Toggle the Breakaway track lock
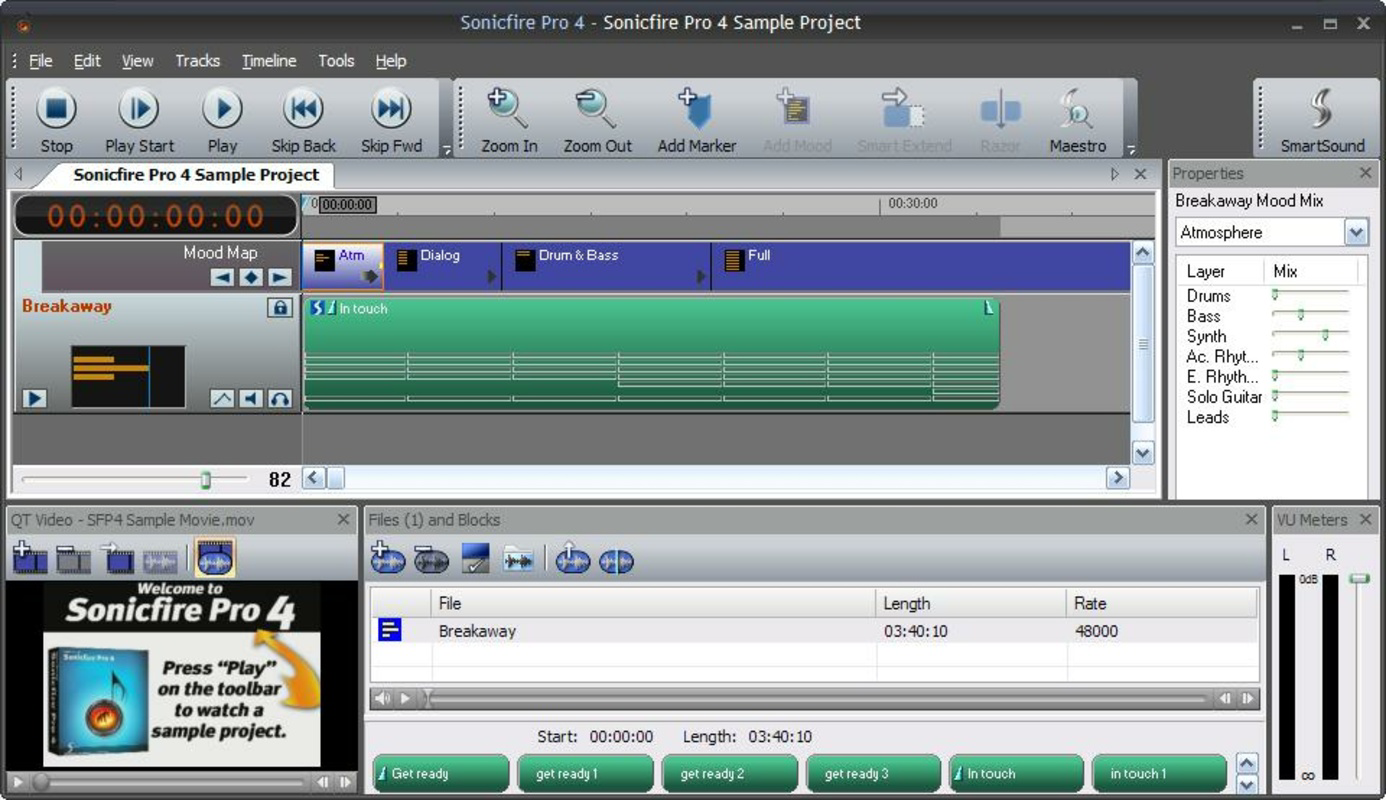The image size is (1386, 800). (x=280, y=308)
